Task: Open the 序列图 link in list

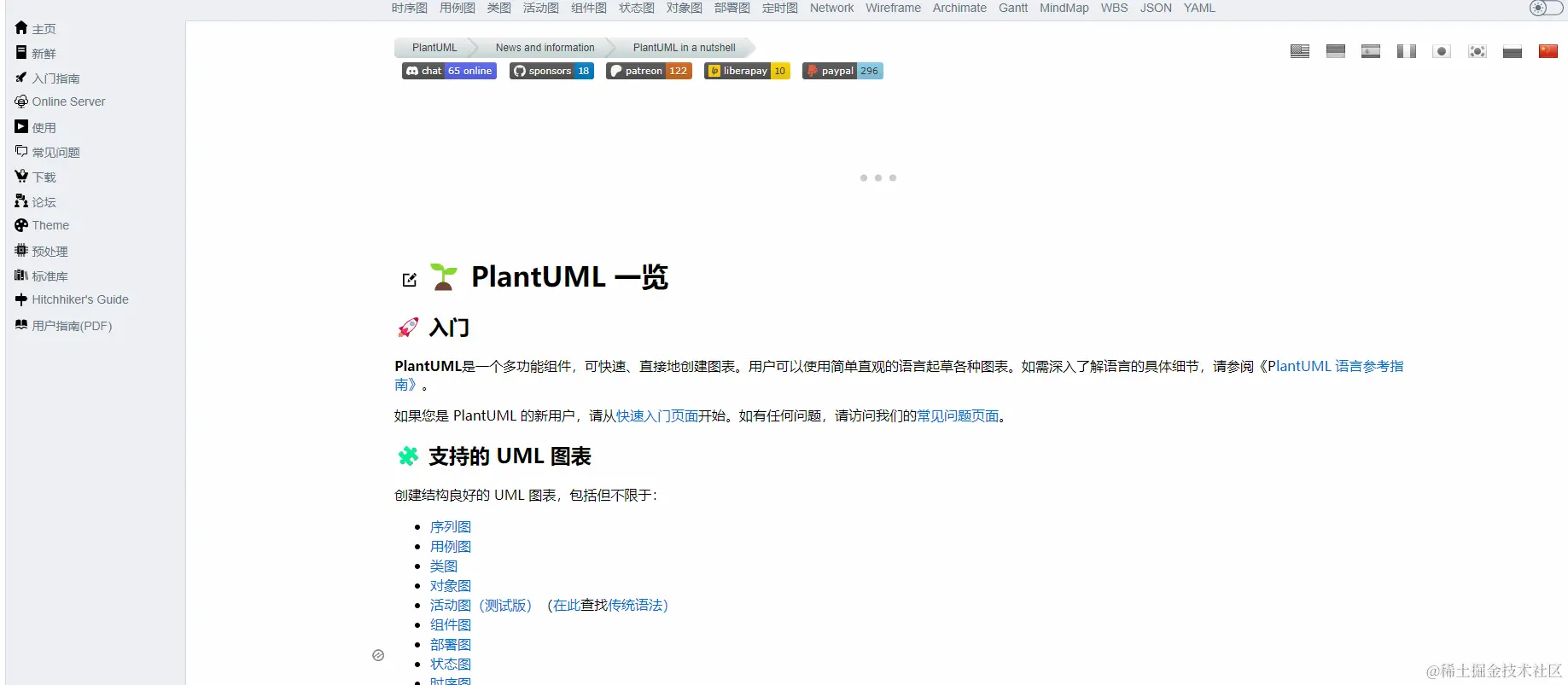Action: [451, 527]
